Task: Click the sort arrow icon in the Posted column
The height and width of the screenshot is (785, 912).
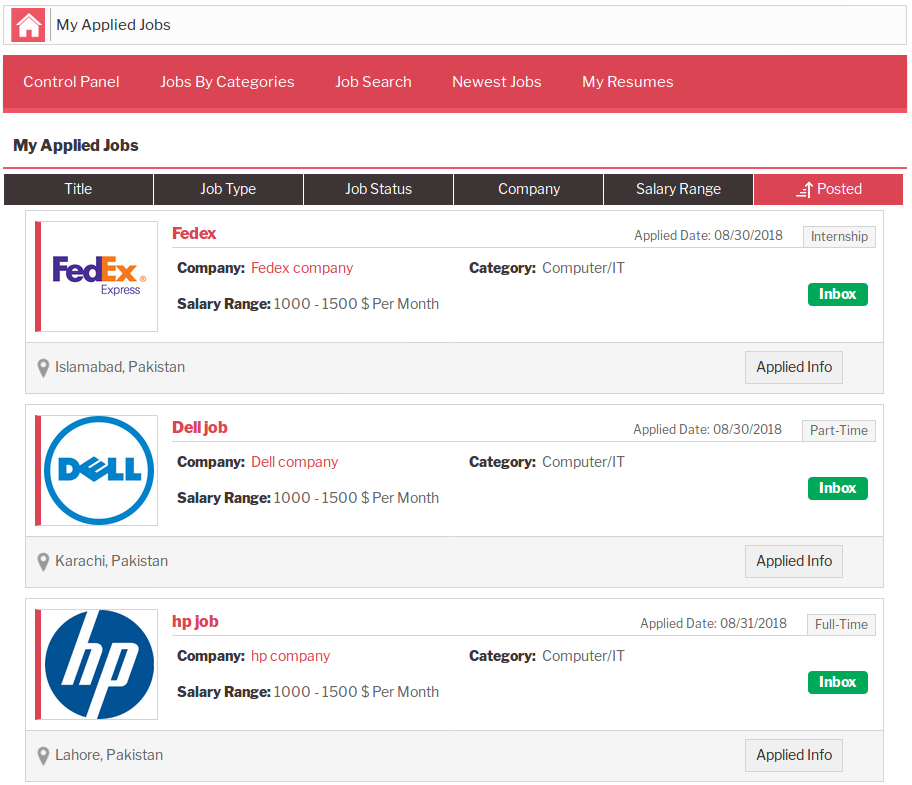Action: 804,190
